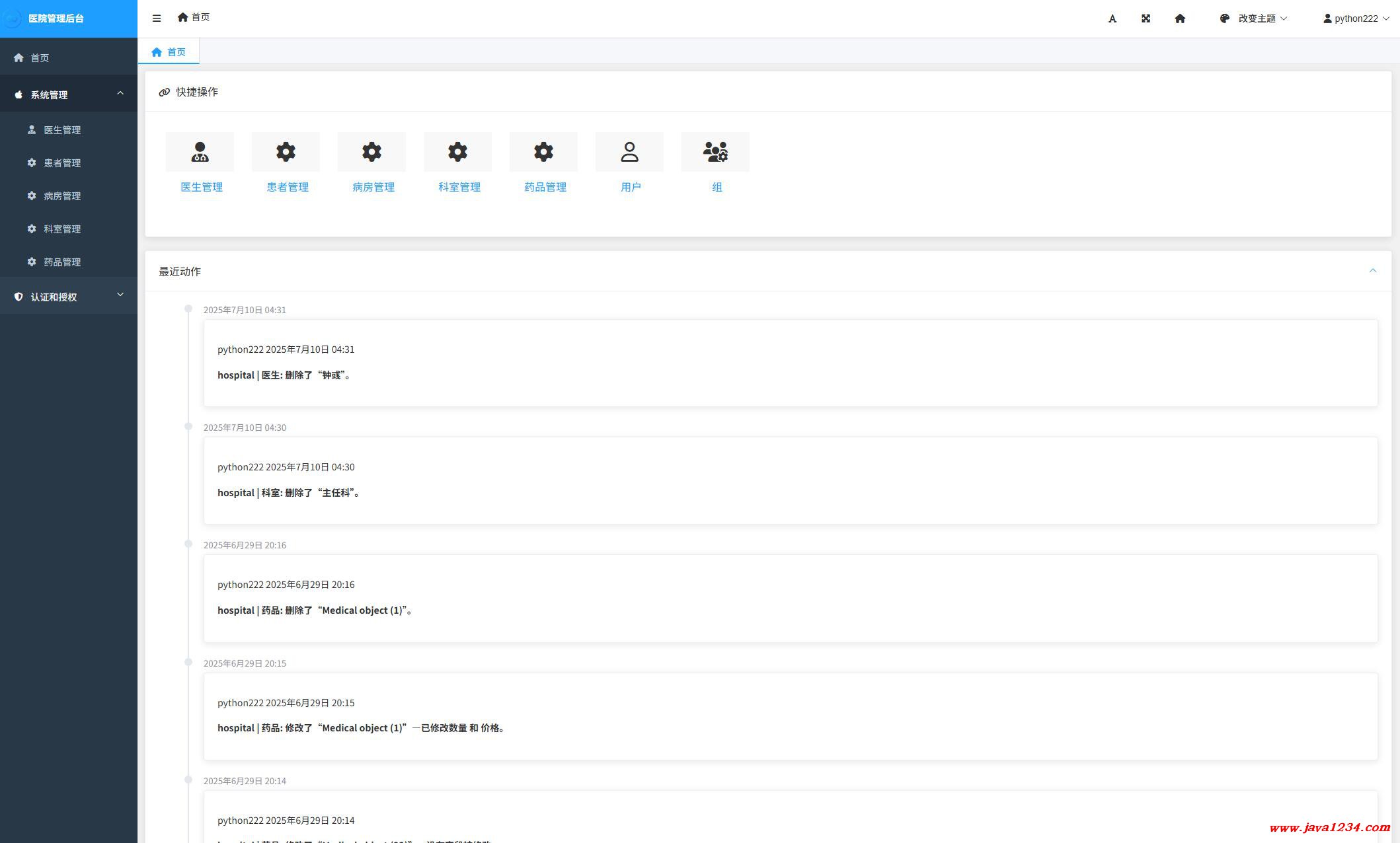This screenshot has height=843, width=1400.
Task: Click the ward management sidebar item
Action: click(62, 196)
